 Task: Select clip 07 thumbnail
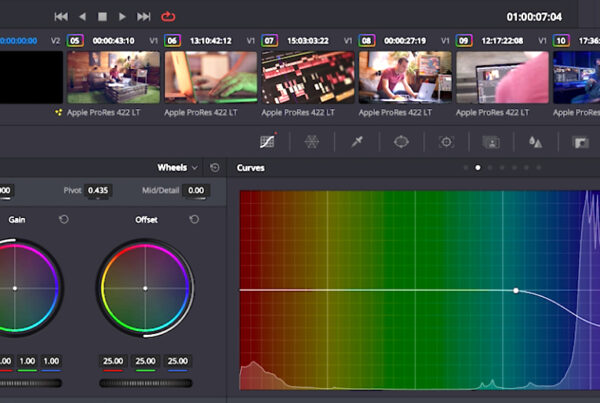point(307,78)
